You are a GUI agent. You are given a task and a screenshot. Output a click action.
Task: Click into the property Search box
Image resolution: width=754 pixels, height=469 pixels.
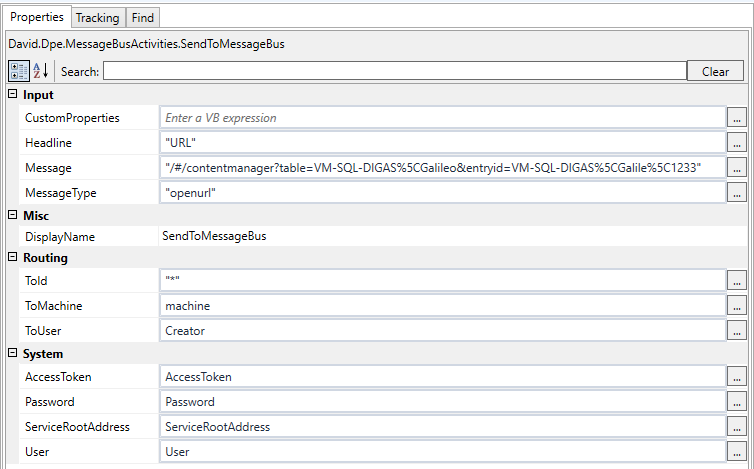394,71
